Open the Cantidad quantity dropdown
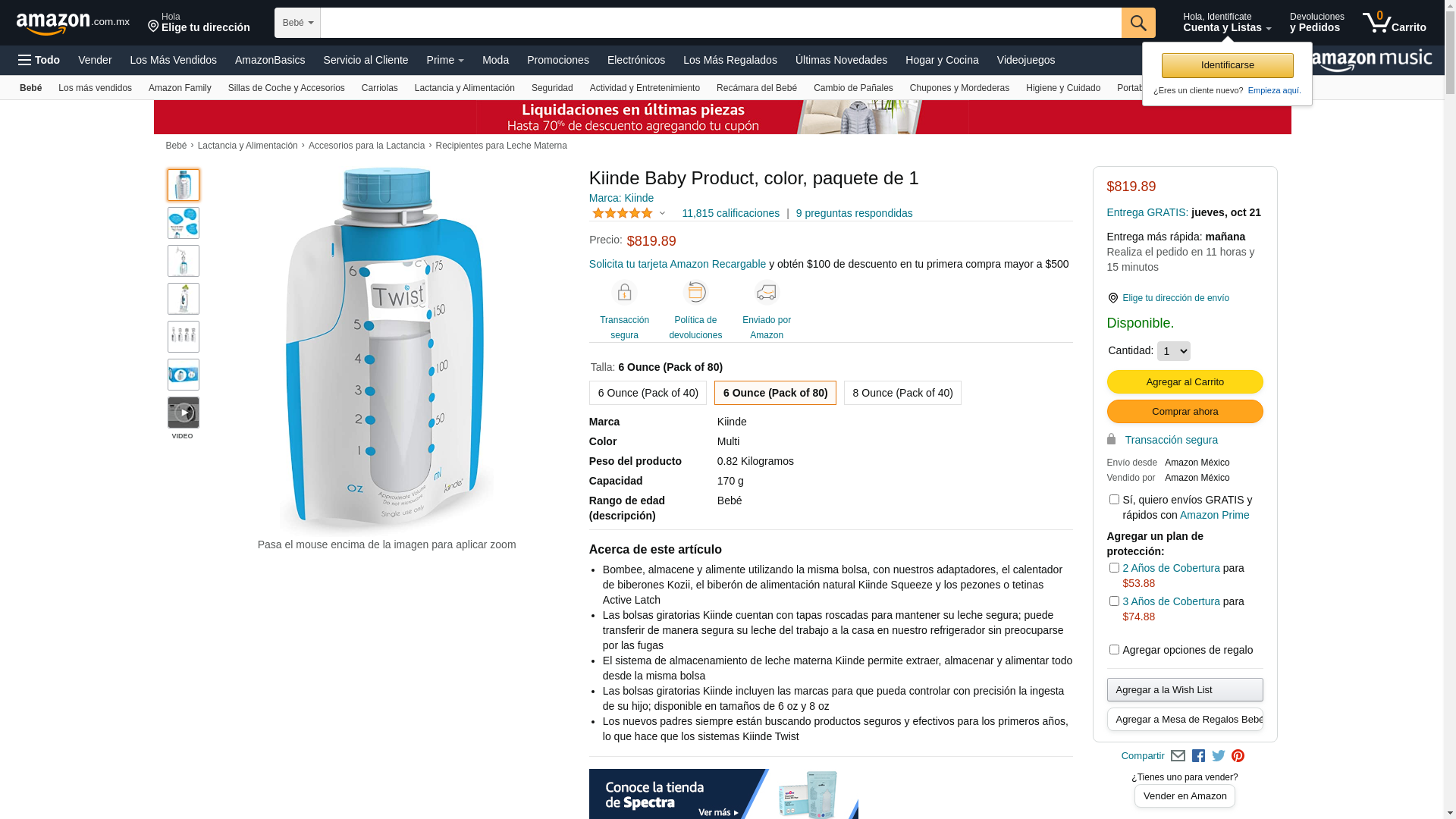1456x819 pixels. (1173, 351)
